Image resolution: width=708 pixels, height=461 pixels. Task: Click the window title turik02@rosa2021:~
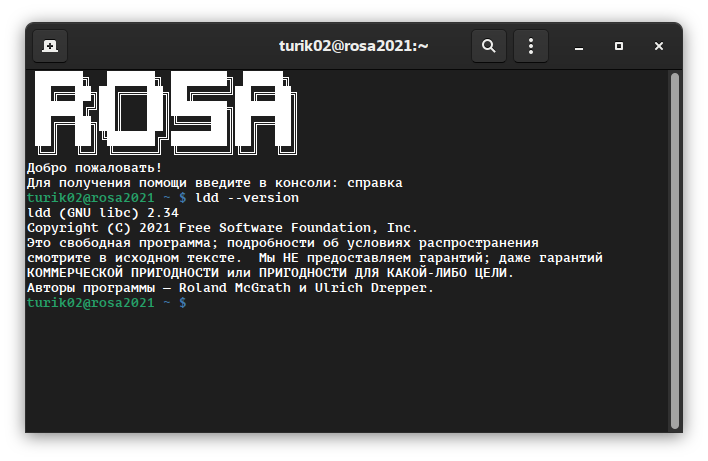pos(354,46)
